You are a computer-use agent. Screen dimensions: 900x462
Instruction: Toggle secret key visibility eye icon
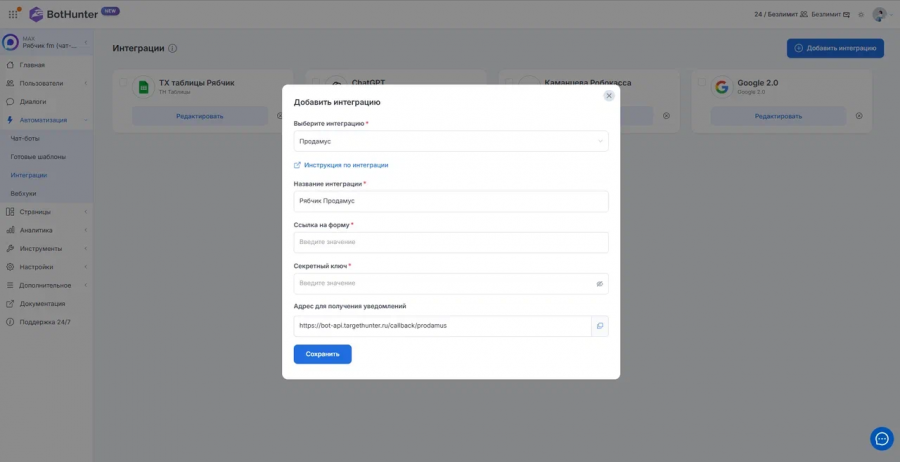[600, 284]
